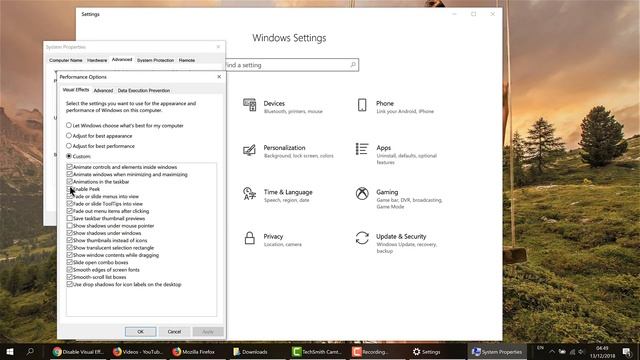Toggle Show window contents while dragging
This screenshot has width=640, height=360.
tap(69, 255)
